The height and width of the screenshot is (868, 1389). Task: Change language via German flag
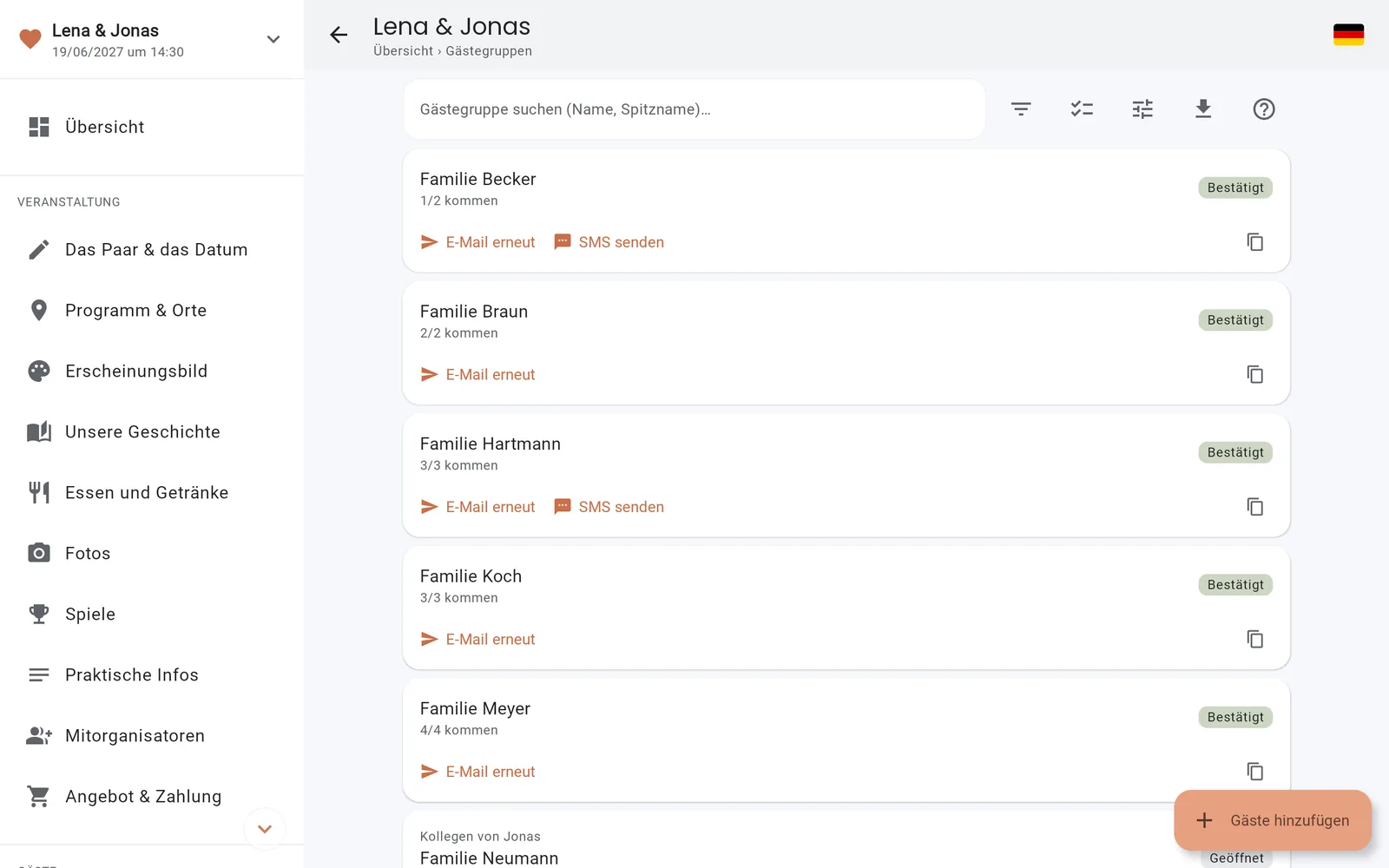point(1348,35)
